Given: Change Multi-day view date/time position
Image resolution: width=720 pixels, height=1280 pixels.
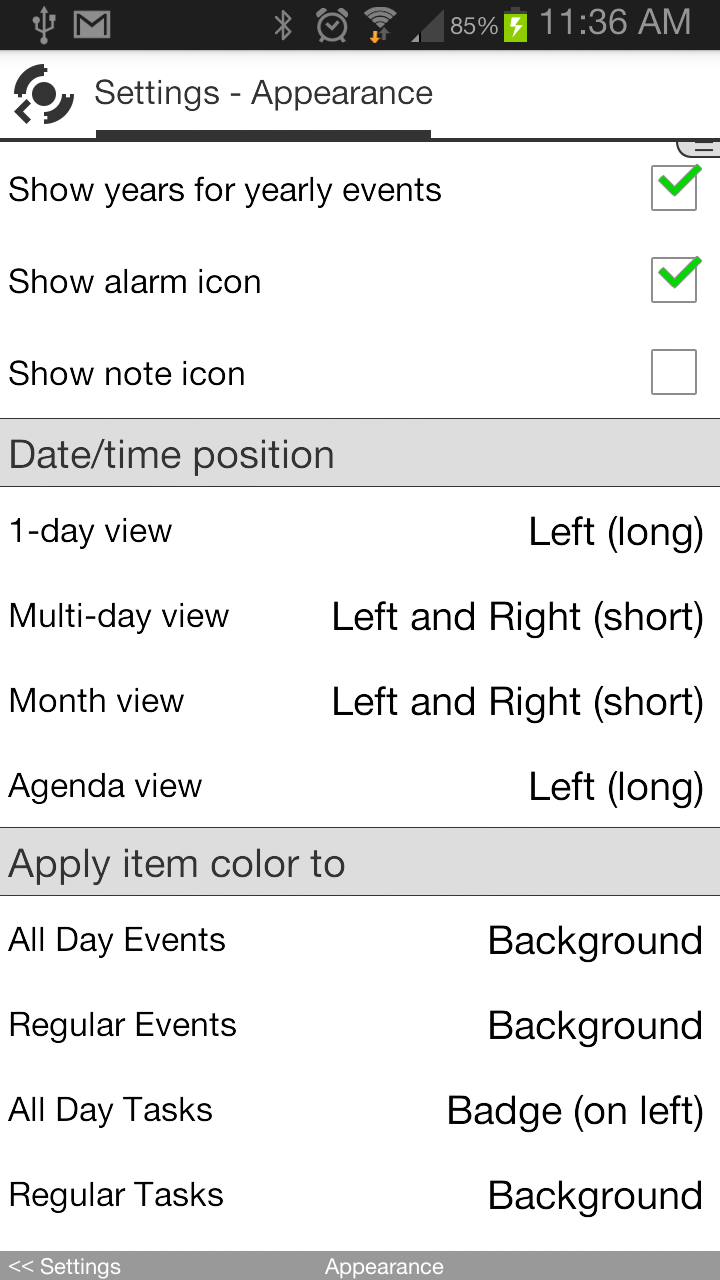Looking at the screenshot, I should coord(517,617).
